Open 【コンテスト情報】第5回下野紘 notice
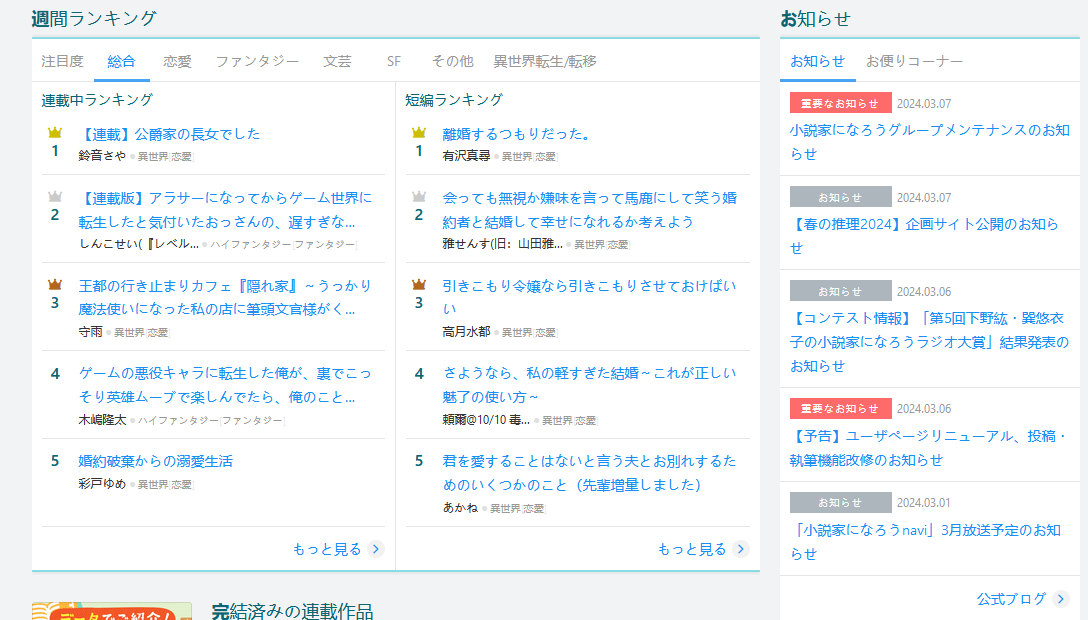The width and height of the screenshot is (1088, 620). coord(930,342)
